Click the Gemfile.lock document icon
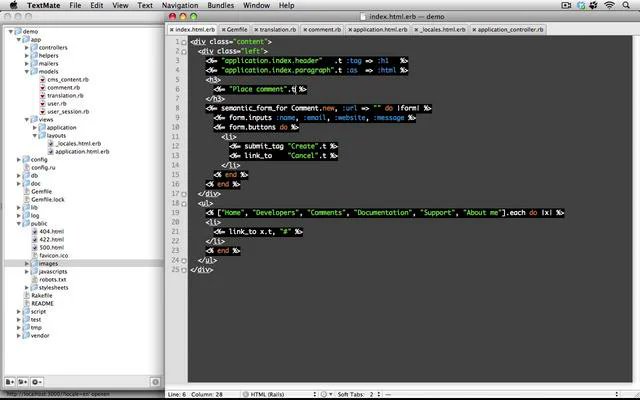 click(x=27, y=200)
